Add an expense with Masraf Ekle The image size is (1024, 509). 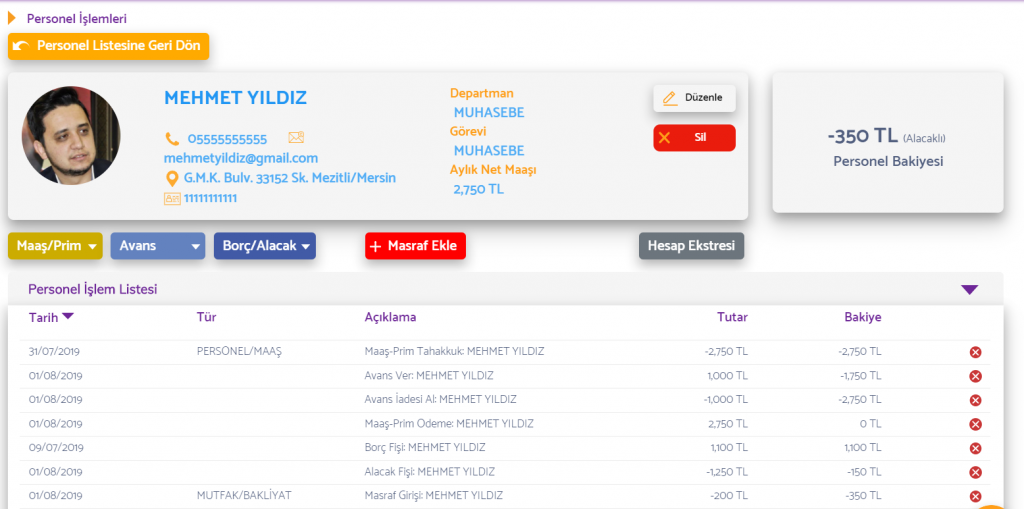point(415,246)
